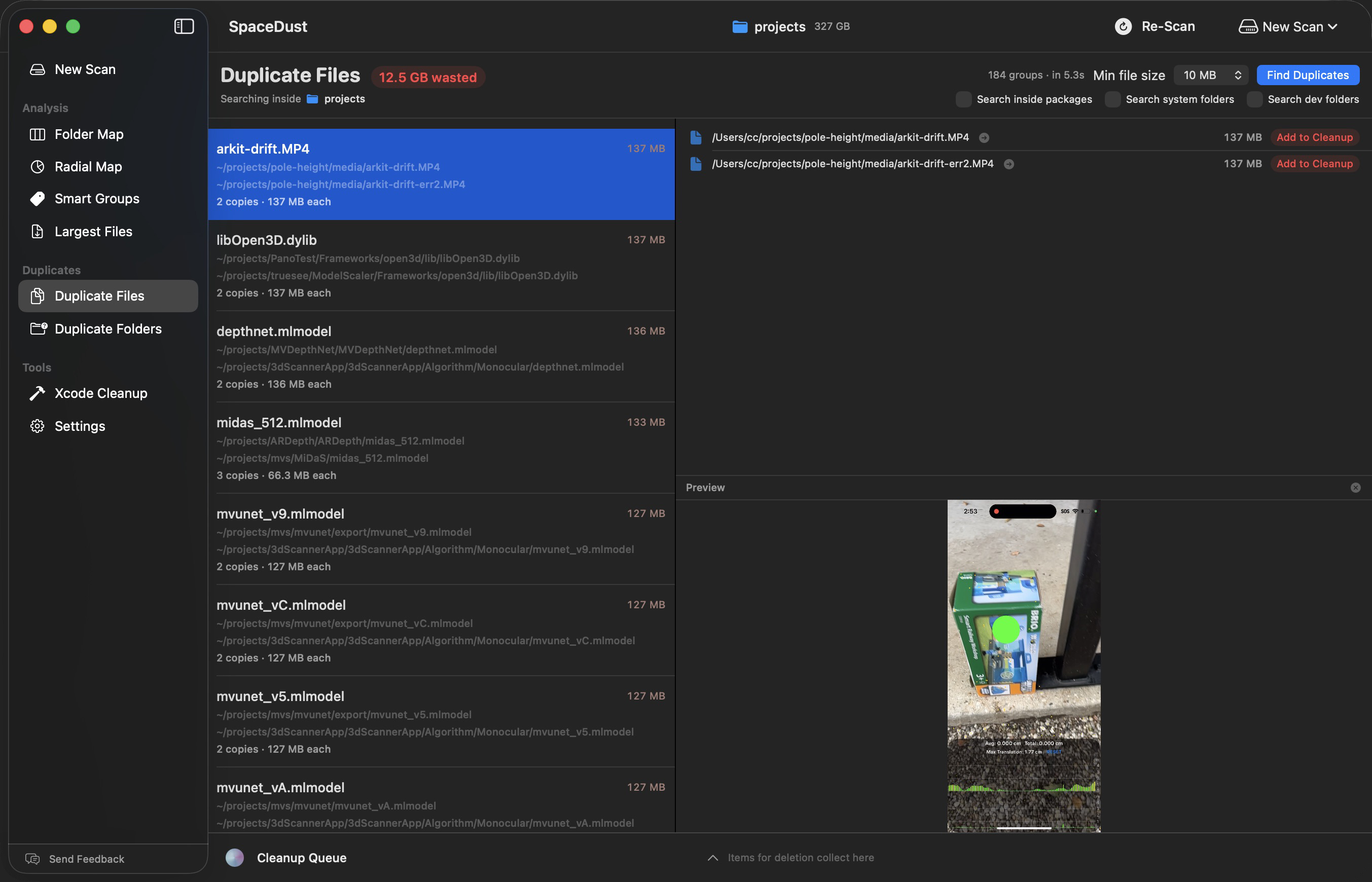The image size is (1372, 882).
Task: Select the mvunet_vA.mlmodel duplicate group
Action: click(x=441, y=800)
